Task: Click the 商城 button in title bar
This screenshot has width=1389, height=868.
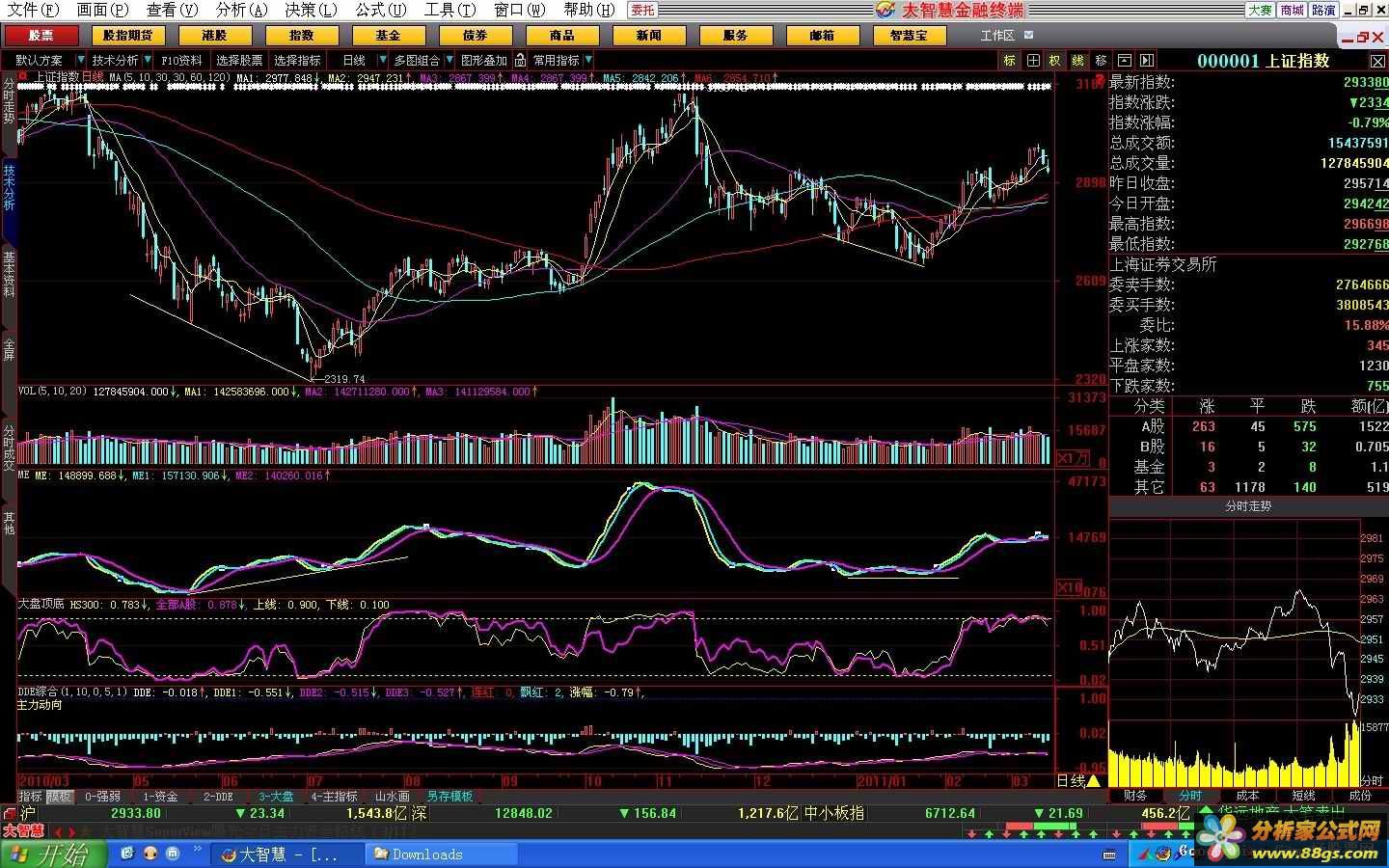Action: click(1292, 10)
